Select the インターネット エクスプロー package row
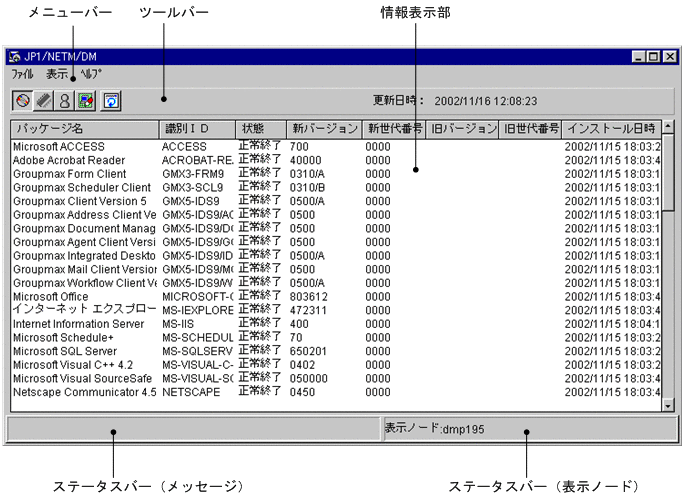Screen dimensions: 685x499 click(x=336, y=310)
